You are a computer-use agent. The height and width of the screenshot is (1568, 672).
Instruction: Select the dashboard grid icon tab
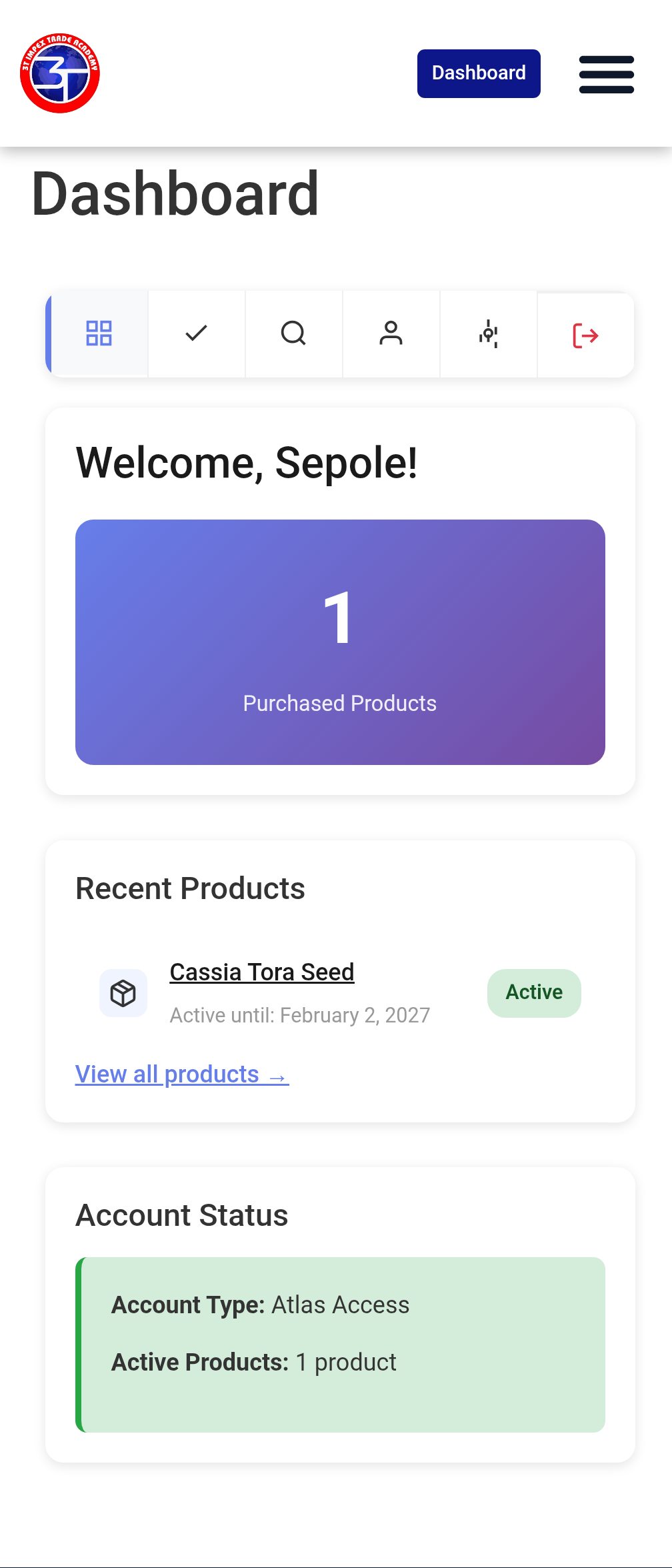pyautogui.click(x=99, y=333)
